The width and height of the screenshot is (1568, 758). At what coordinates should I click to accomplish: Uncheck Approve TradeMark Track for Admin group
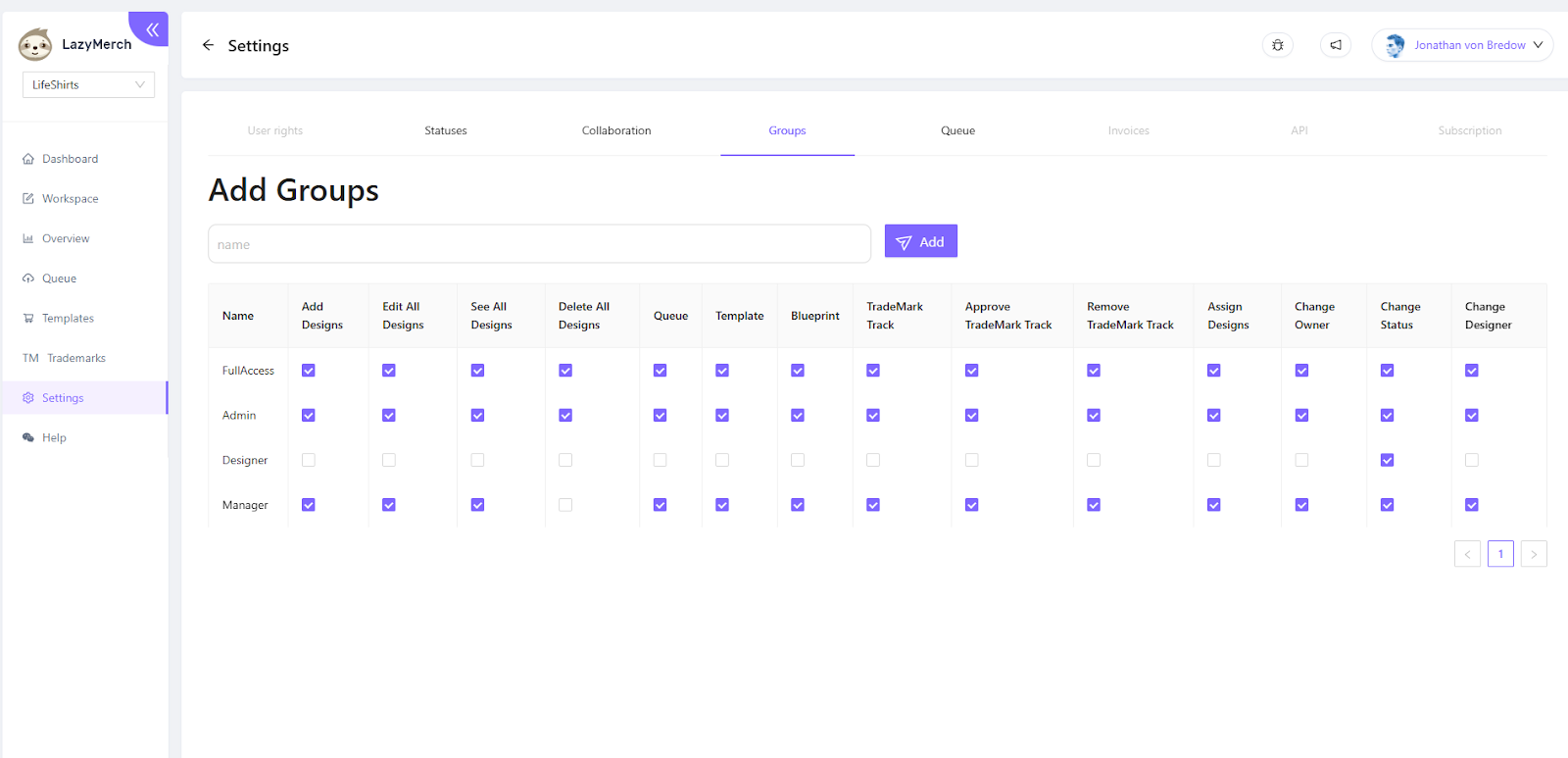click(972, 416)
